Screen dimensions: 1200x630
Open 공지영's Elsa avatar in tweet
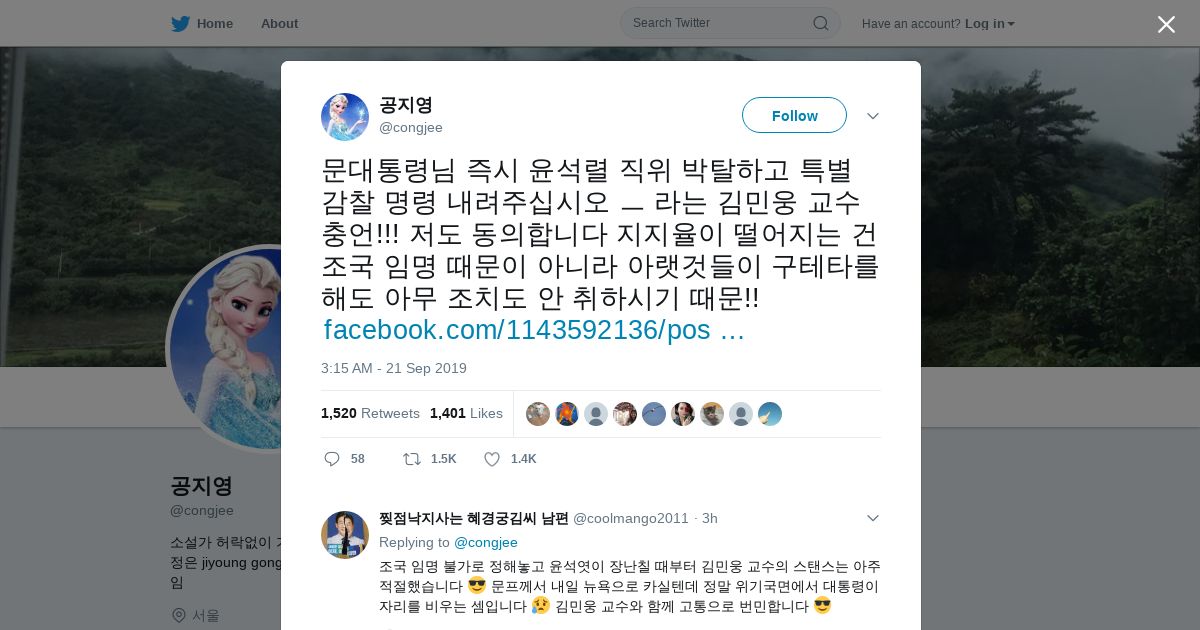tap(345, 117)
